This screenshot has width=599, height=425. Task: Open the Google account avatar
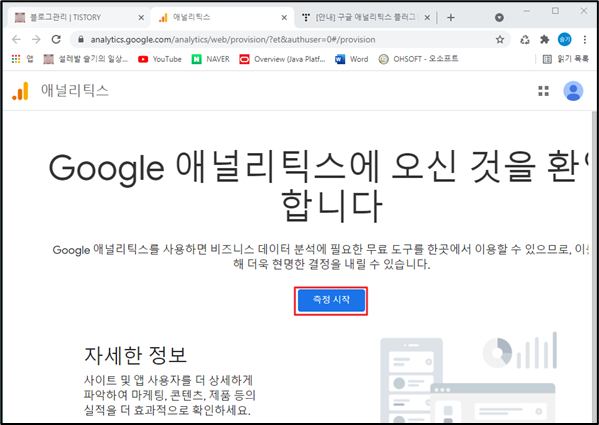click(x=573, y=91)
